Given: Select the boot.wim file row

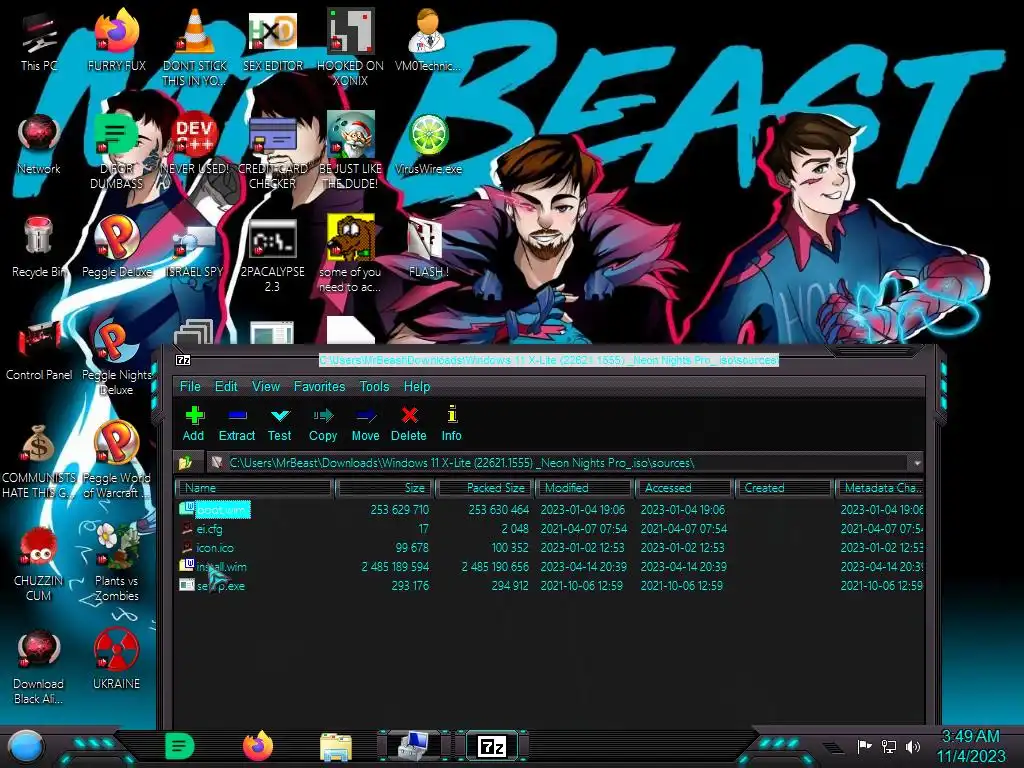Looking at the screenshot, I should 551,509.
